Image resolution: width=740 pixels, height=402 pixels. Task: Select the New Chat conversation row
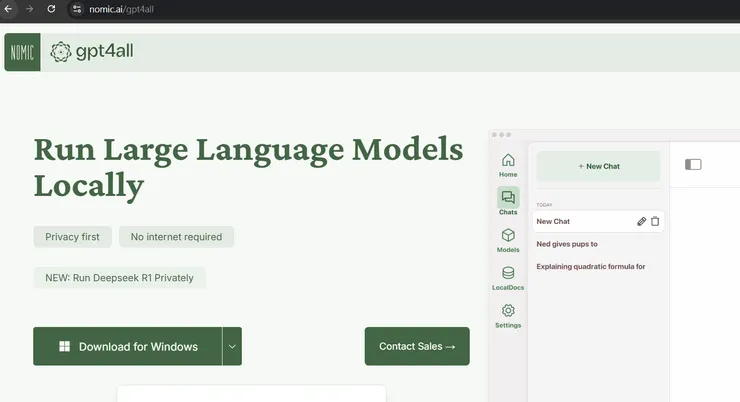598,221
